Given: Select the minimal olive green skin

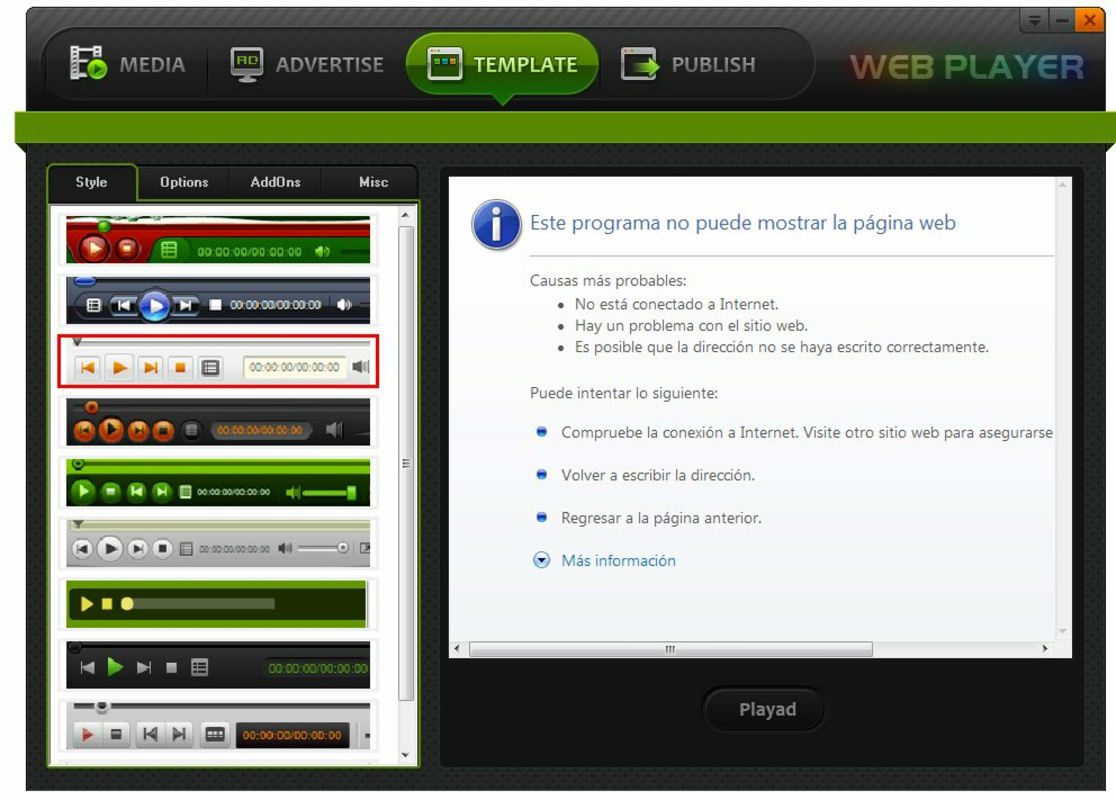Looking at the screenshot, I should pyautogui.click(x=218, y=604).
